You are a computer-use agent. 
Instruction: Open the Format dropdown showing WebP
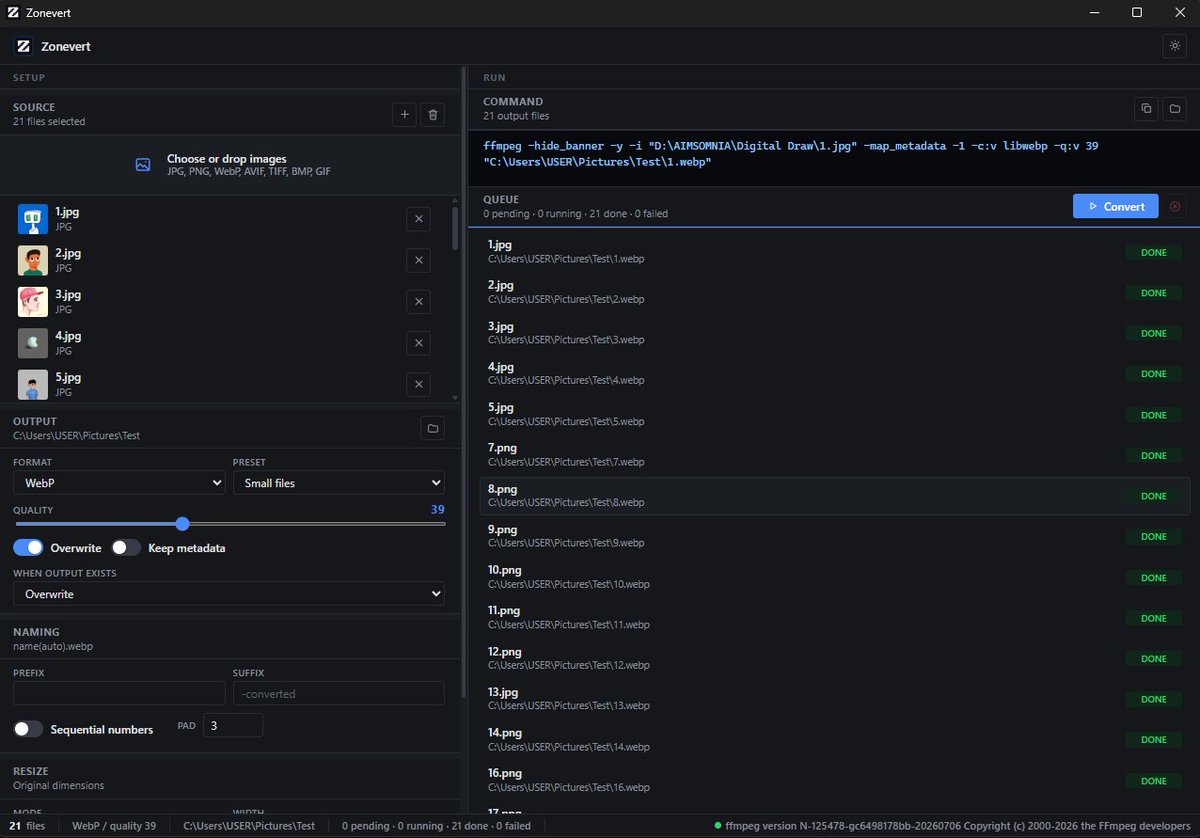coord(119,483)
